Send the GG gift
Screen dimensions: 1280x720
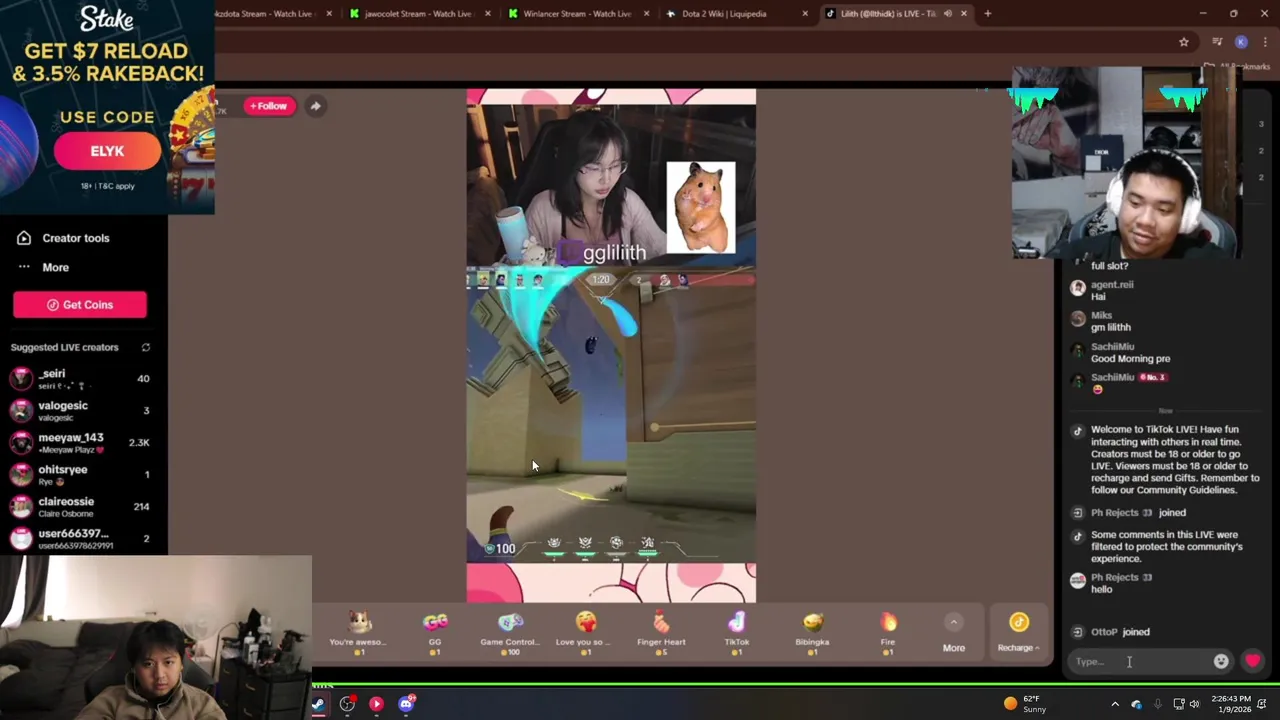click(435, 633)
